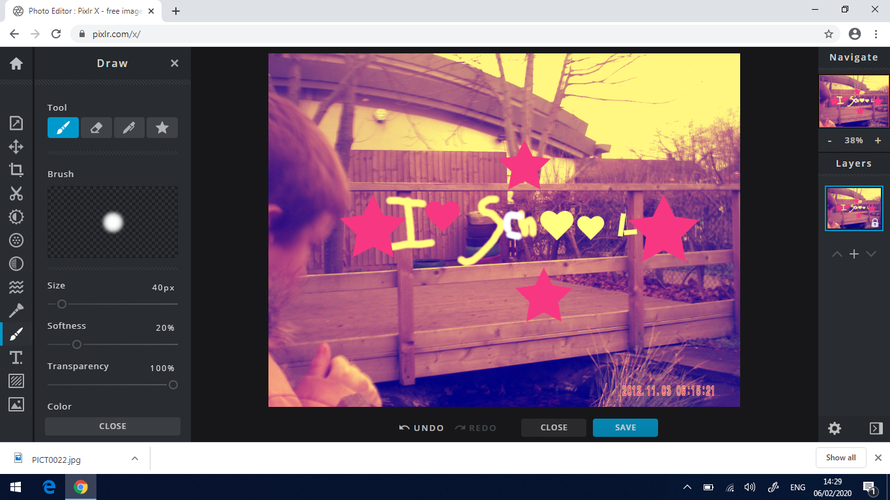Click the Navigate preview thumbnail
The height and width of the screenshot is (500, 890).
853,101
